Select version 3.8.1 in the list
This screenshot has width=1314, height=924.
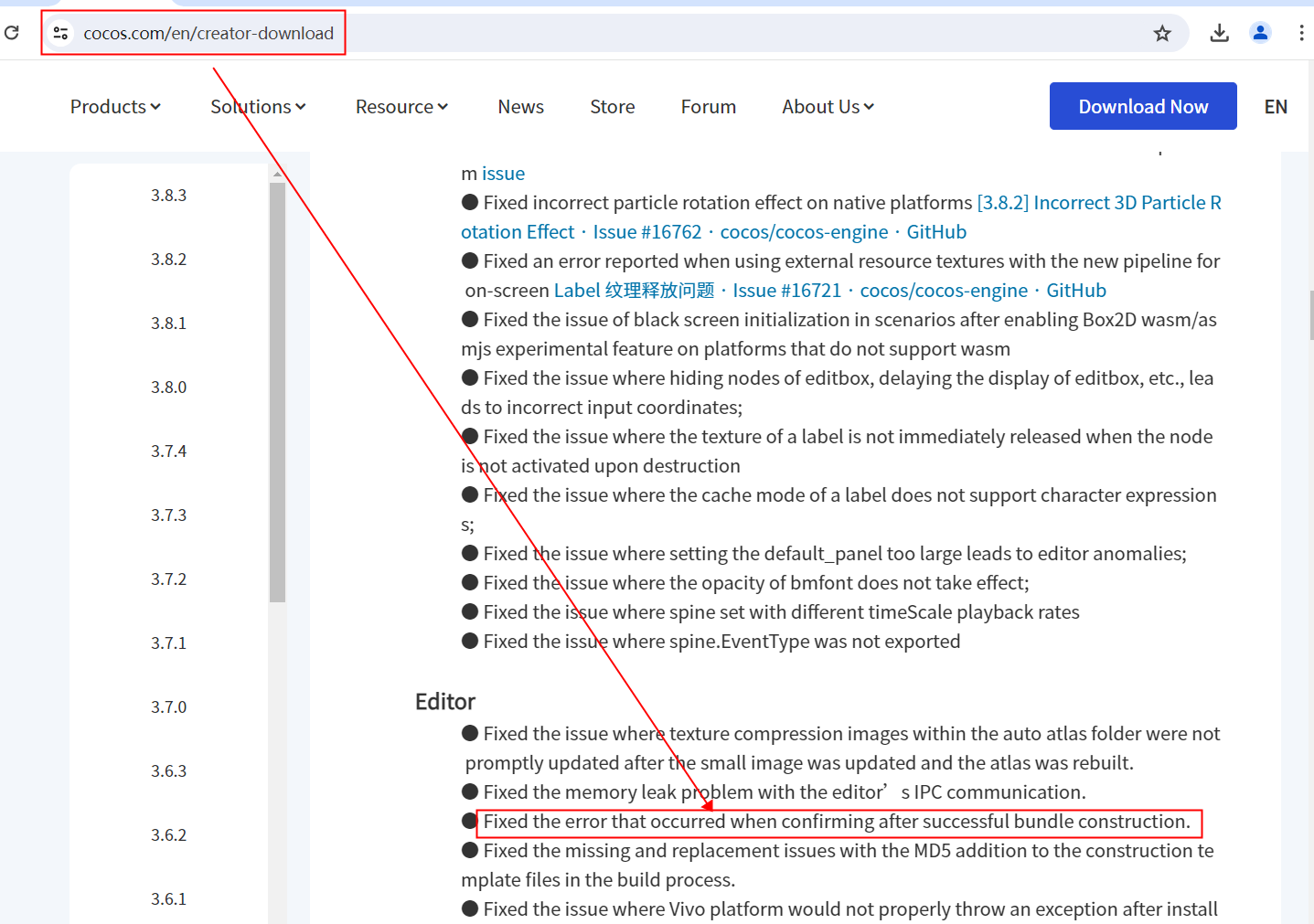tap(169, 324)
